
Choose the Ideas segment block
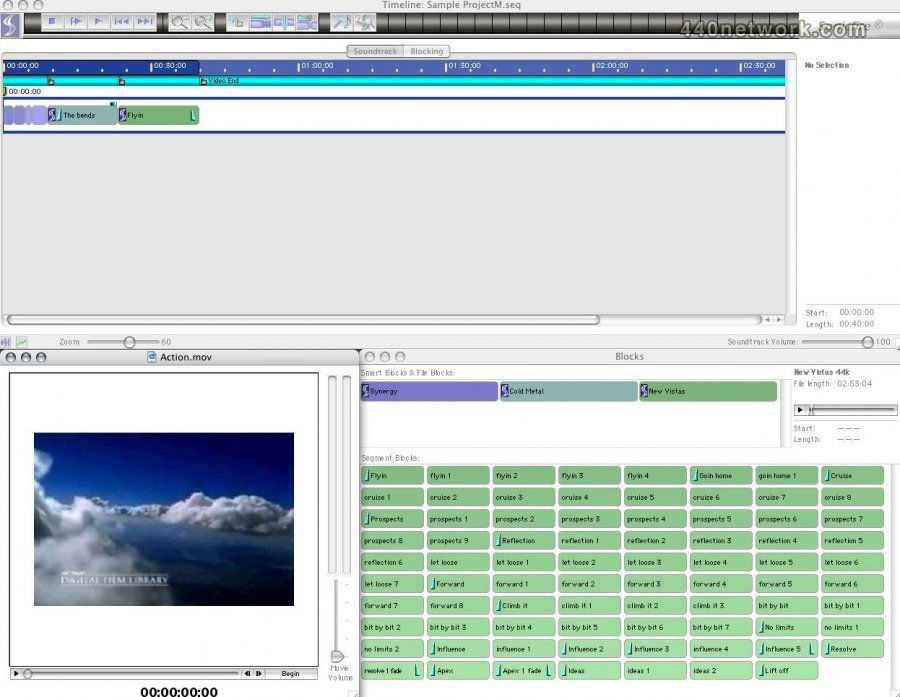click(x=589, y=671)
